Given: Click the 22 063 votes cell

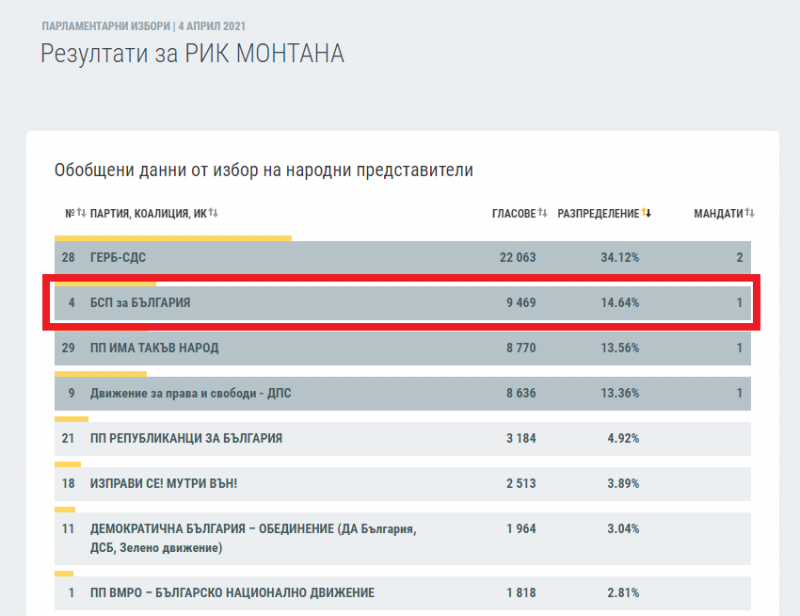Looking at the screenshot, I should pyautogui.click(x=518, y=257).
